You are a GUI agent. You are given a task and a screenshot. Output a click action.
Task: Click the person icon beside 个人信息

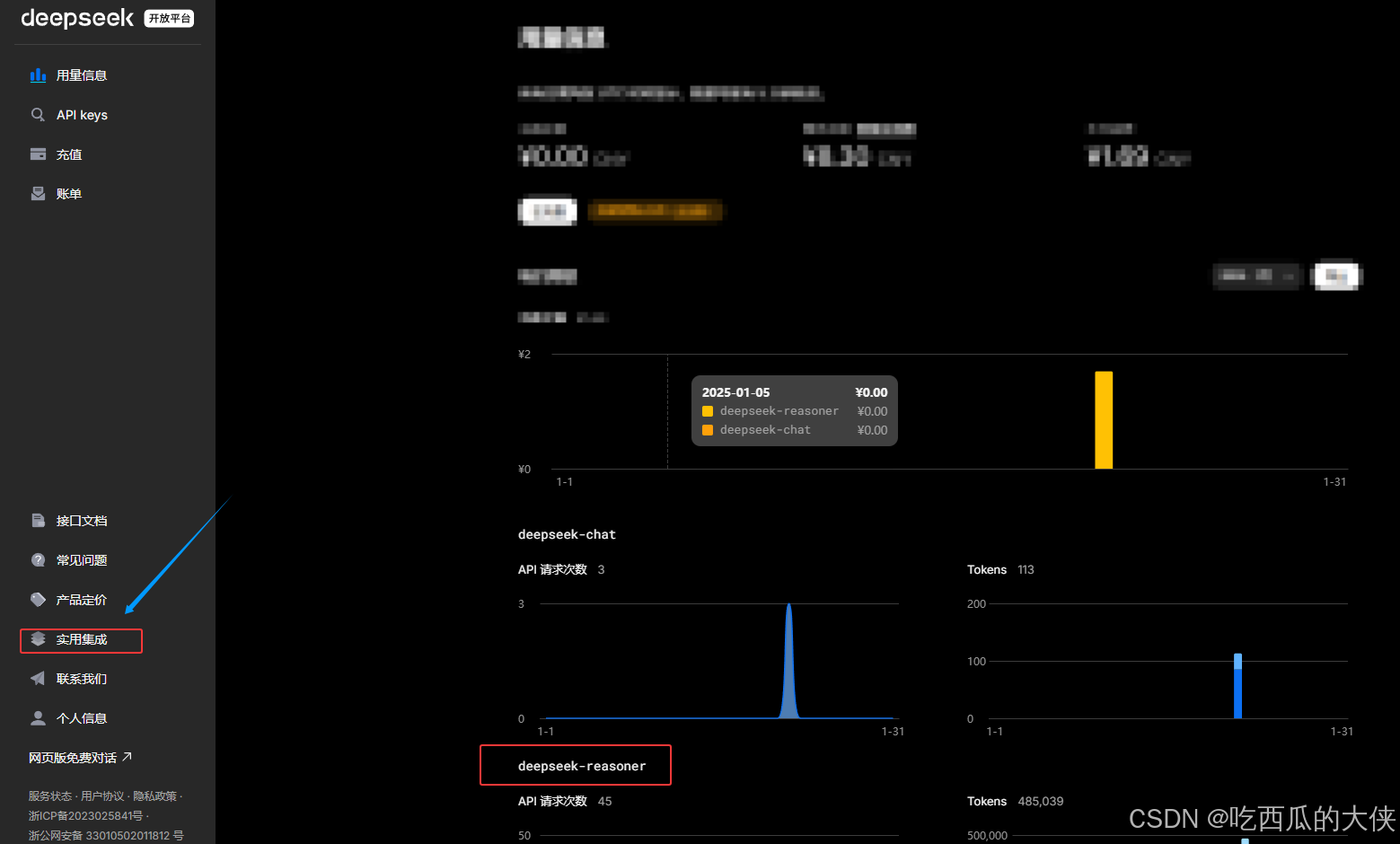pyautogui.click(x=38, y=718)
